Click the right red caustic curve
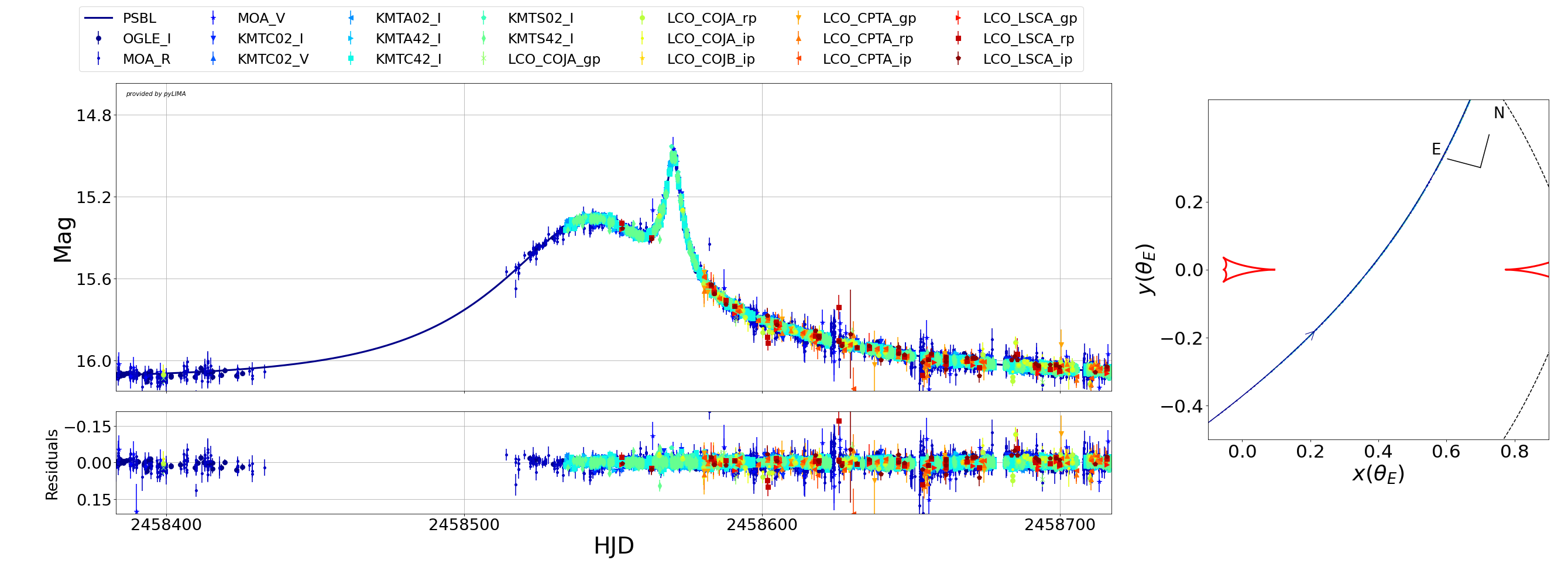The width and height of the screenshot is (1568, 567). click(x=1527, y=270)
